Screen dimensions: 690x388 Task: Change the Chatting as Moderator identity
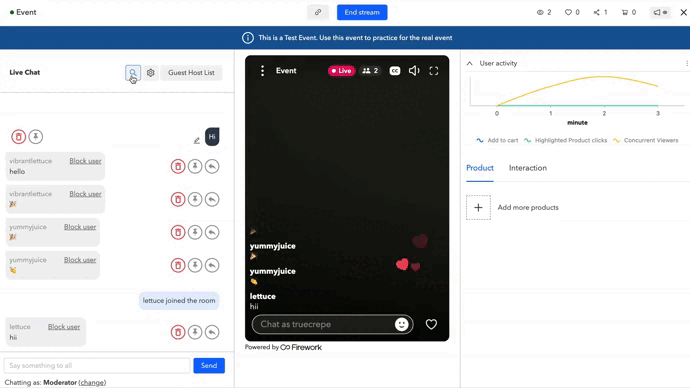point(92,383)
